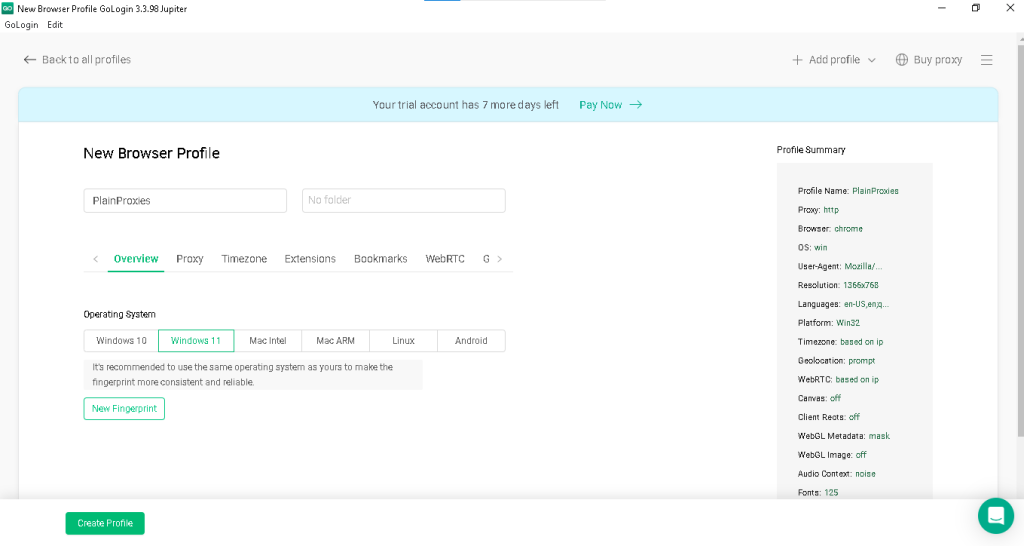Viewport: 1024px width, 546px height.
Task: Click the Proxy: http summary entry
Action: [x=818, y=210]
